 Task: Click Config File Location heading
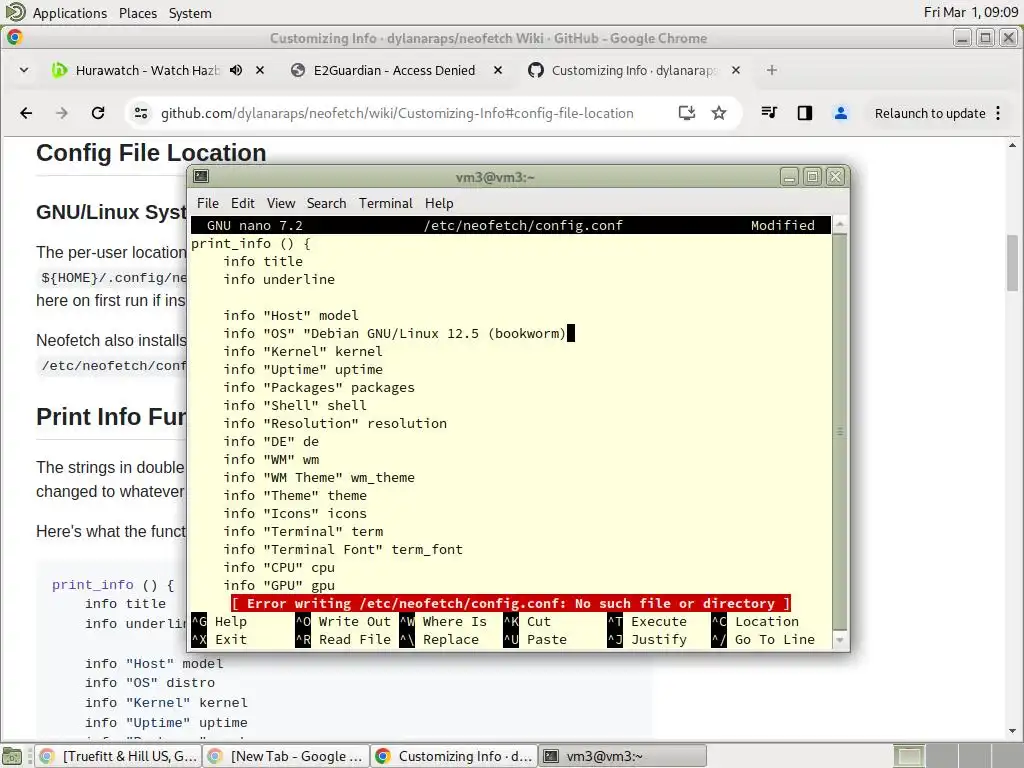click(x=151, y=153)
